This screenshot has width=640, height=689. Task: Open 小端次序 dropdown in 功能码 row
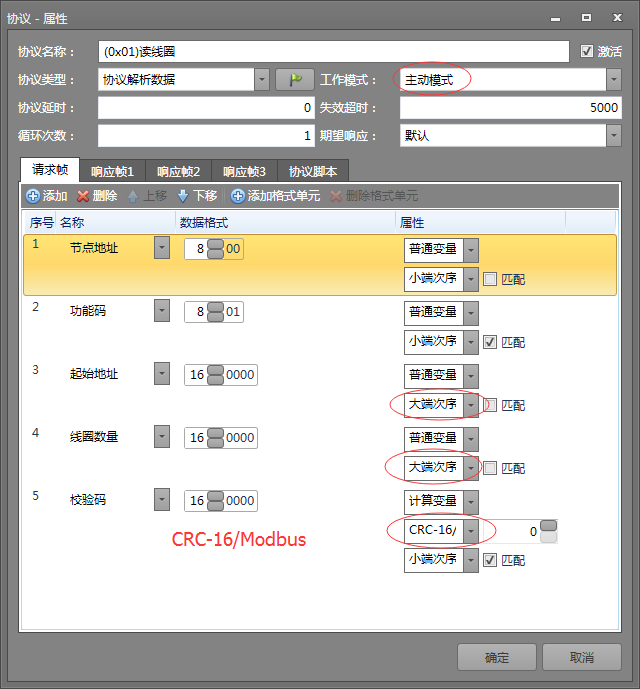471,342
